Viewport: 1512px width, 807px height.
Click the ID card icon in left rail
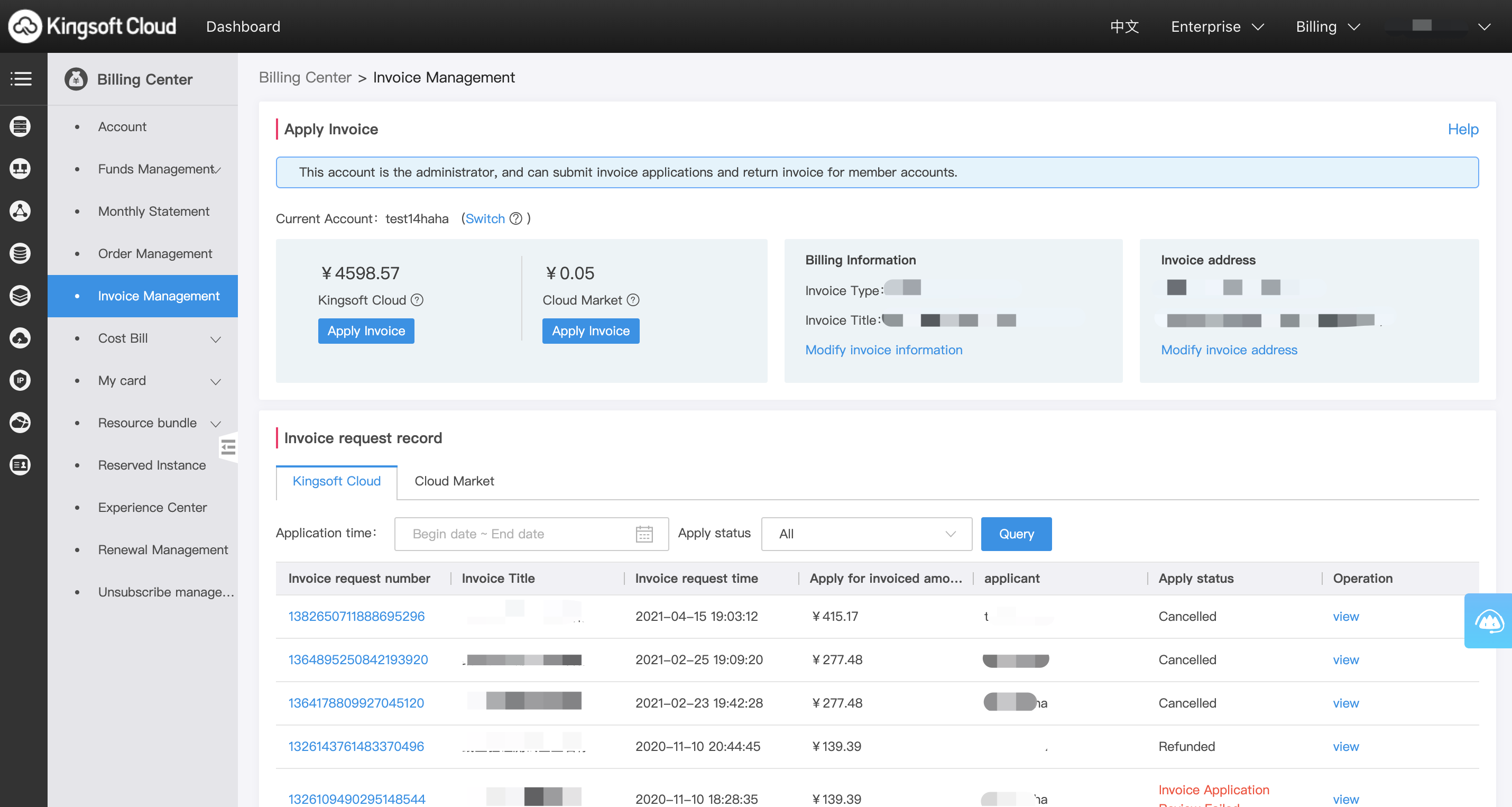click(x=21, y=465)
